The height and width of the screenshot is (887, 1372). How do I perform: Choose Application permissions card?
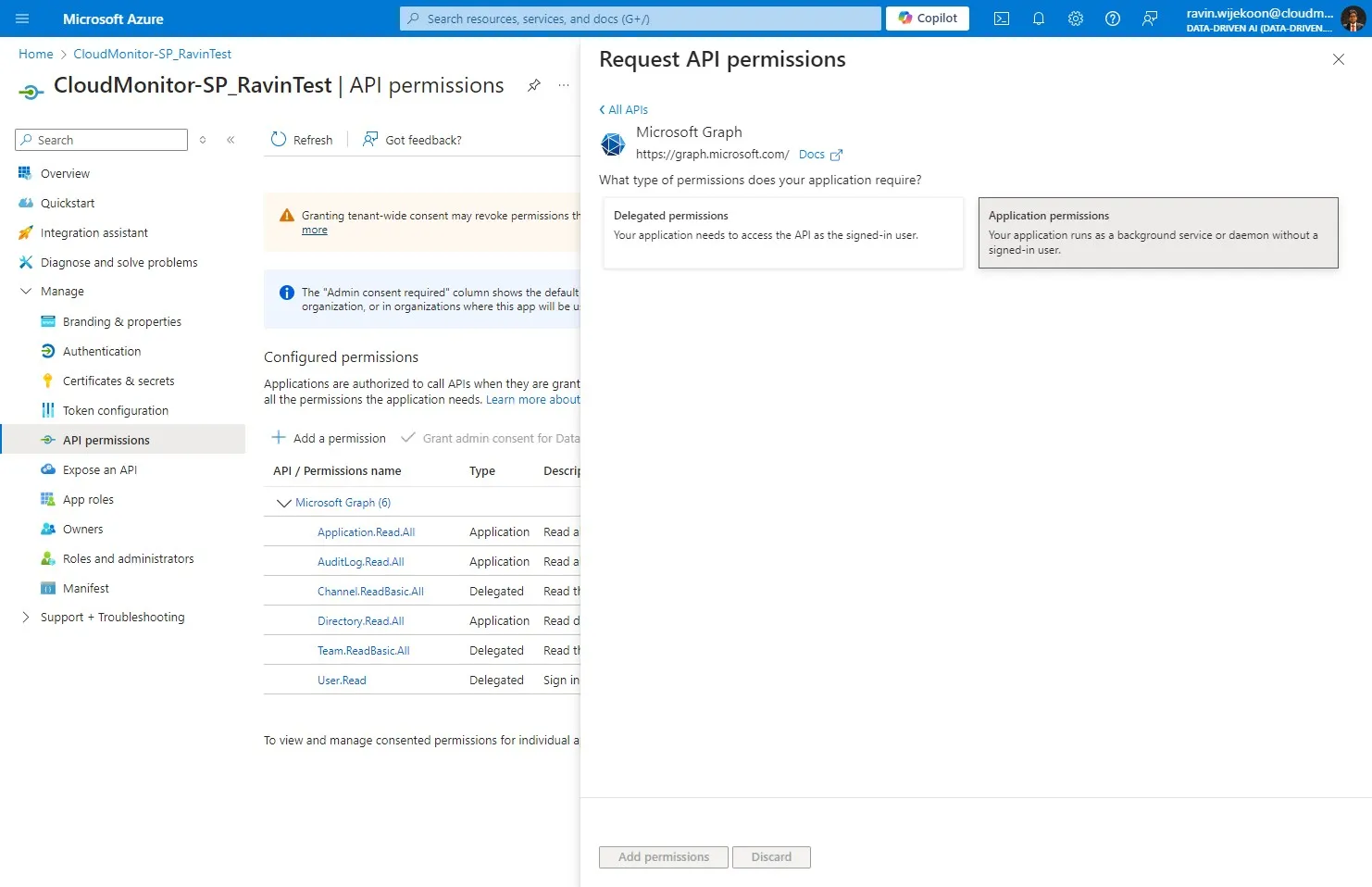[1158, 232]
